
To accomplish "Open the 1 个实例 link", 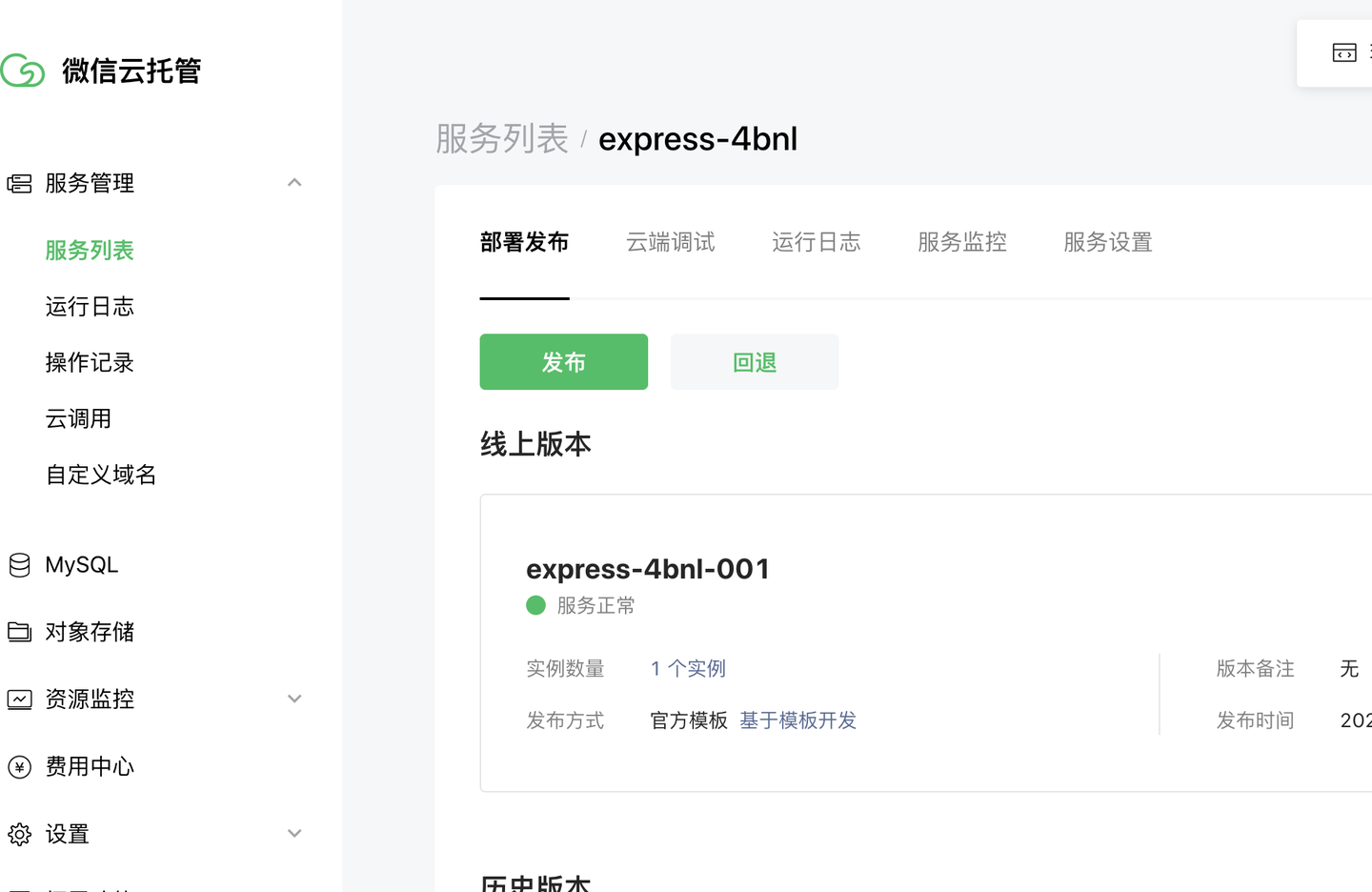I will click(689, 669).
